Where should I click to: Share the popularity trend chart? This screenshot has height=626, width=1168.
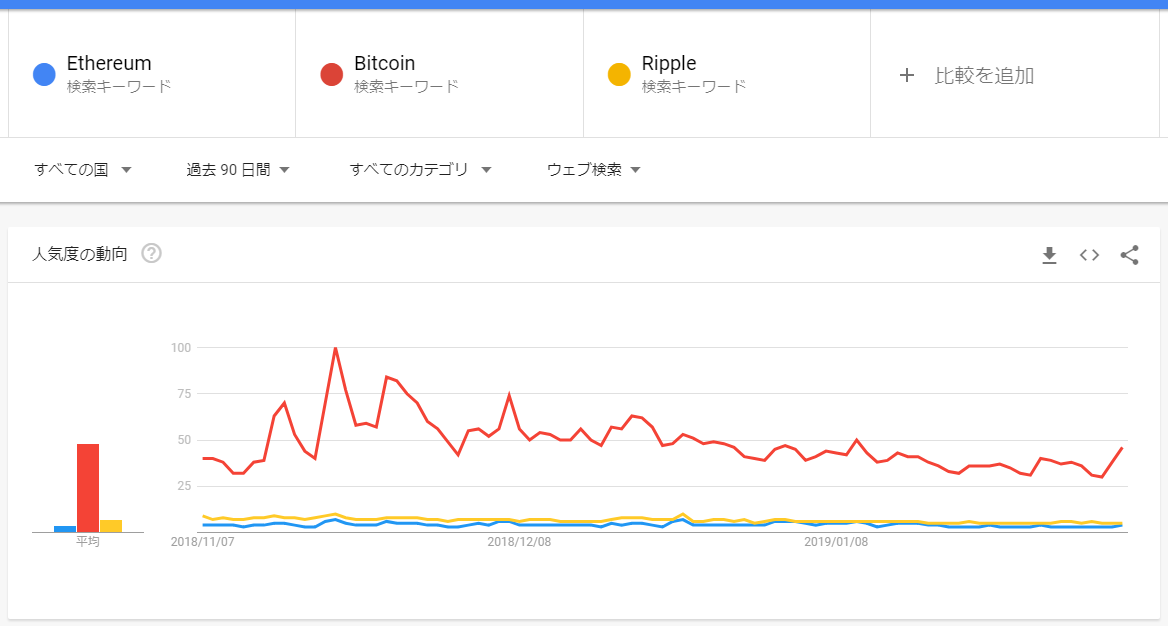pyautogui.click(x=1129, y=255)
